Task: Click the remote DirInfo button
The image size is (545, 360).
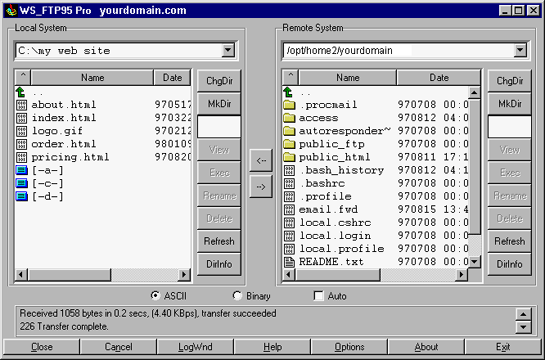Action: (x=510, y=264)
